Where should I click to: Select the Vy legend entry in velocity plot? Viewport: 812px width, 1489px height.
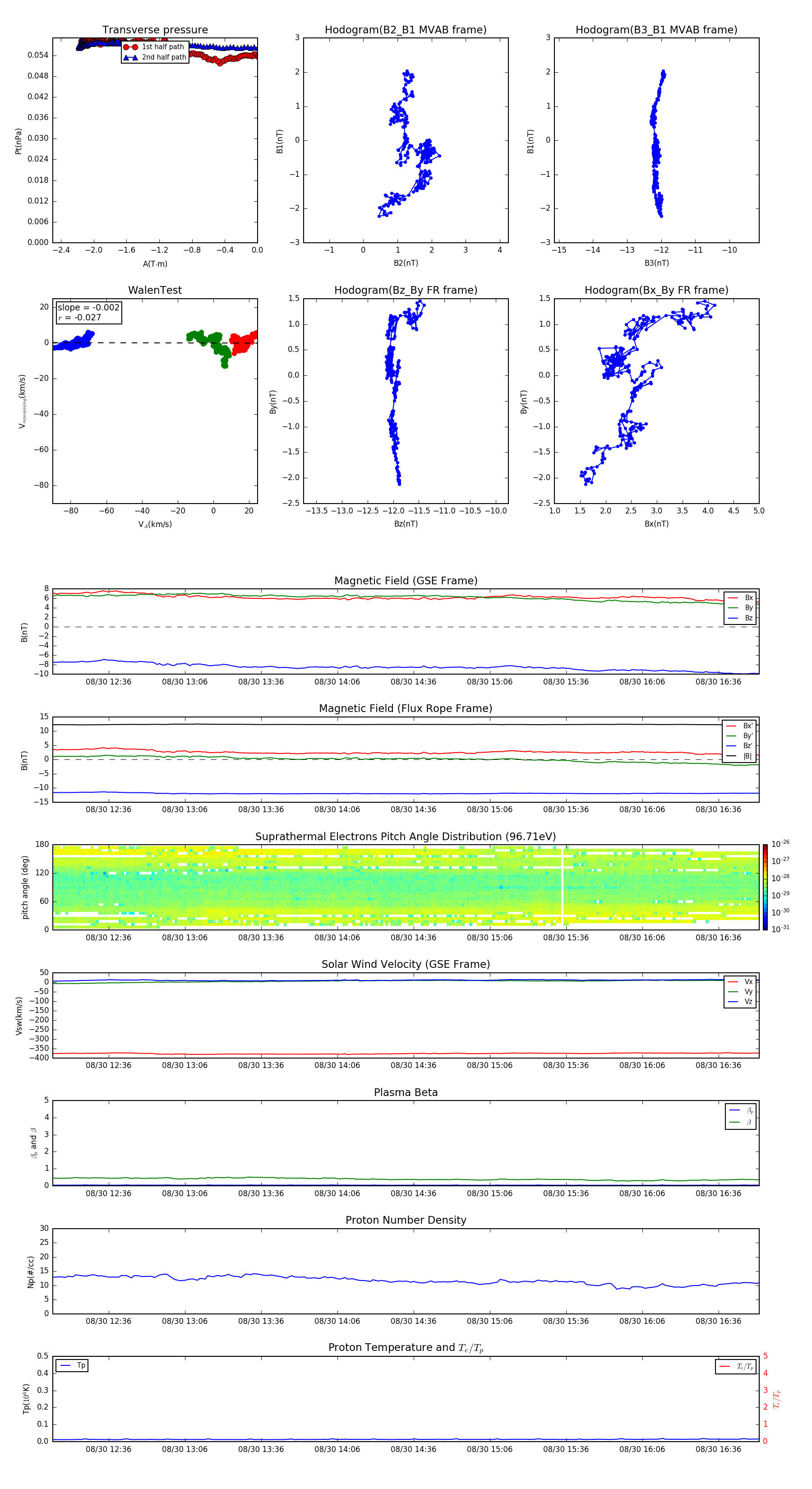(x=740, y=992)
